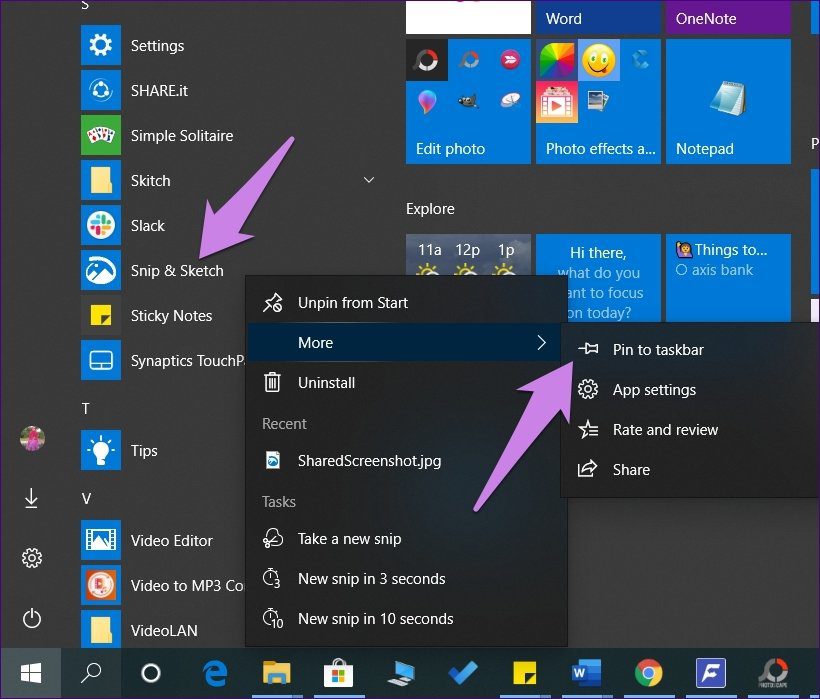This screenshot has width=820, height=699.
Task: Select Take a new snip task
Action: (x=406, y=538)
